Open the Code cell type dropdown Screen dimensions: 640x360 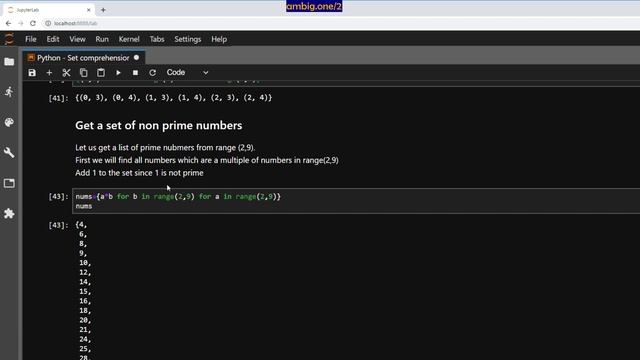coord(187,73)
